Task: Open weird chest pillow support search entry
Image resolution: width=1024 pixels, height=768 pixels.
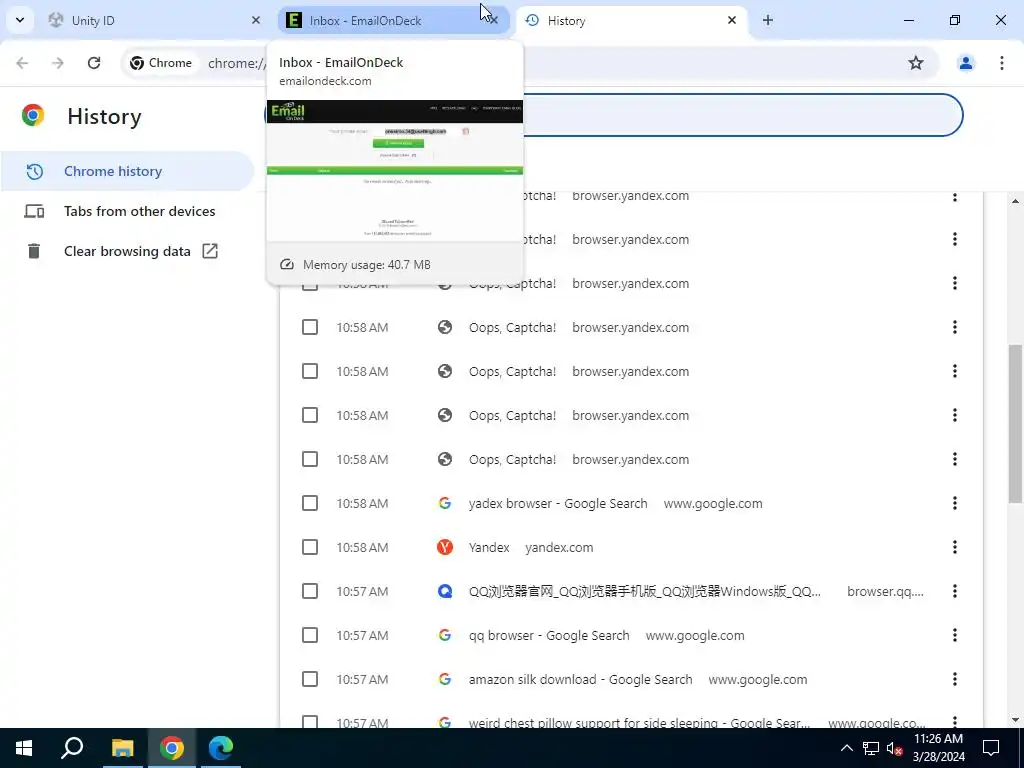Action: (x=639, y=723)
